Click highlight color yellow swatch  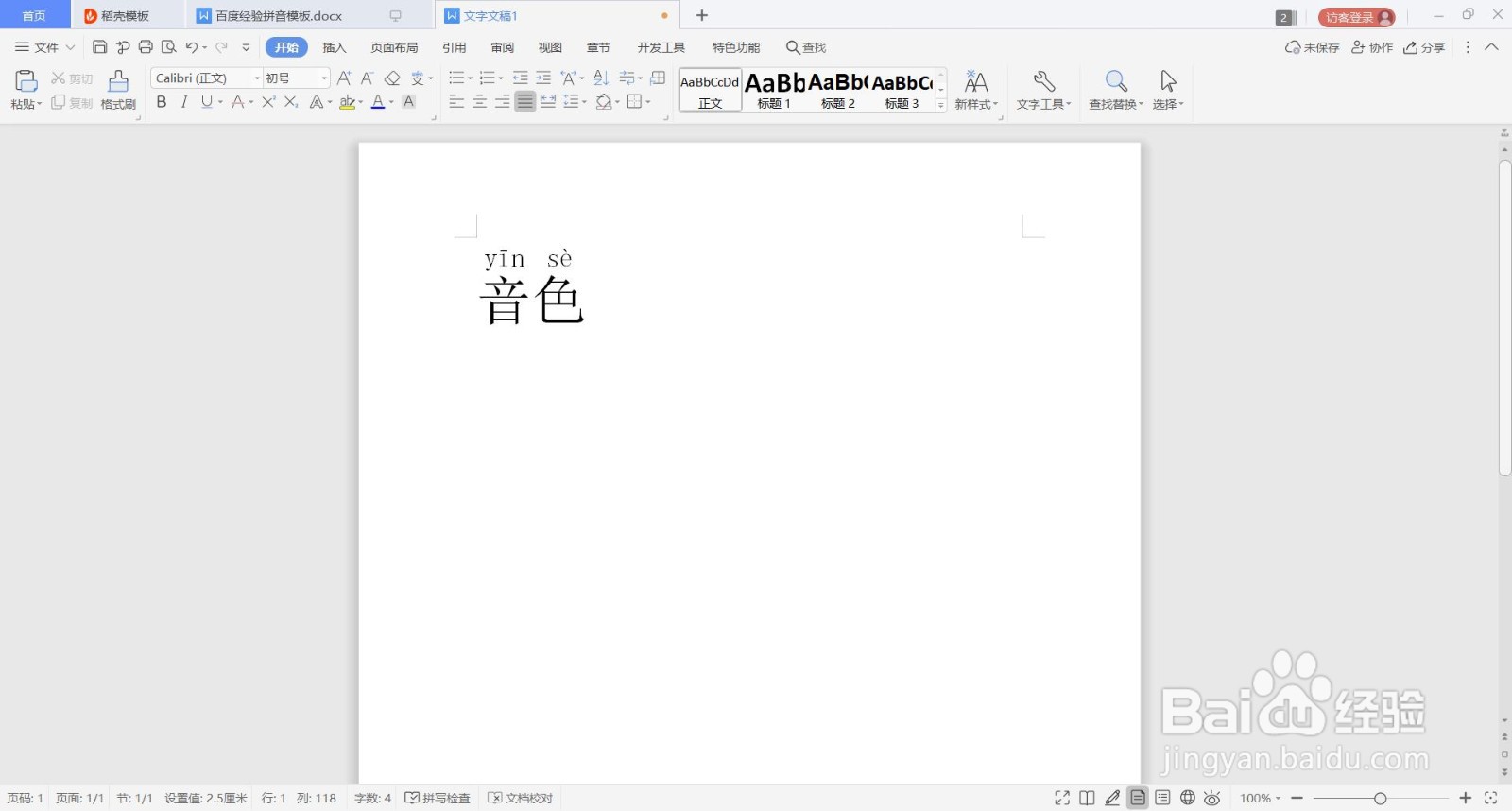[x=347, y=102]
